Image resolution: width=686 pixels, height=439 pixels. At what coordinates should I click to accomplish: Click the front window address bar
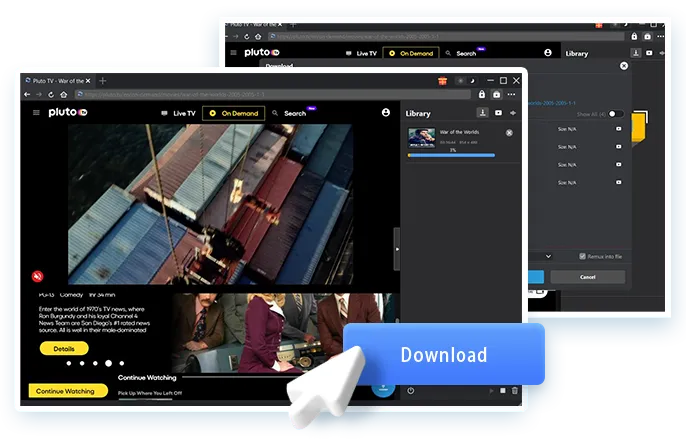pos(273,94)
